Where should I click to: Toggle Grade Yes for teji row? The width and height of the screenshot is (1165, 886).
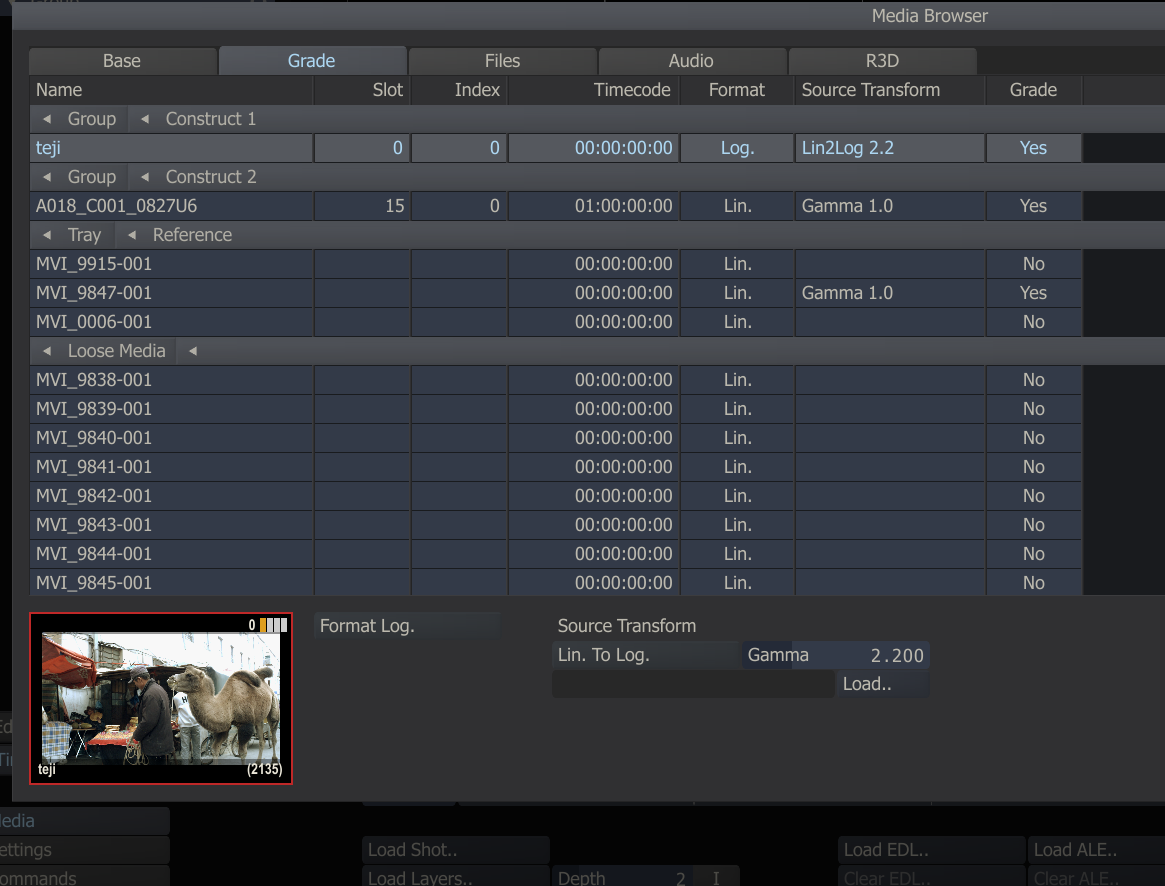(x=1033, y=148)
